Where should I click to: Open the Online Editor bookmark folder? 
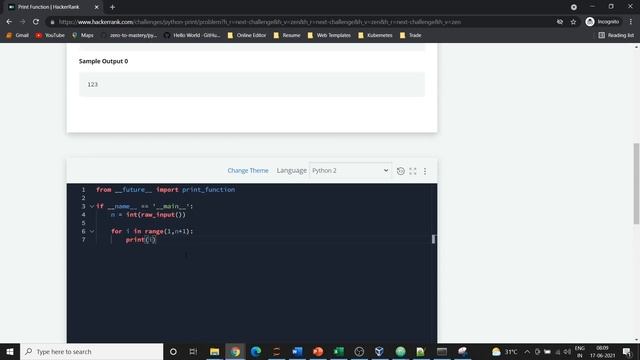(247, 35)
